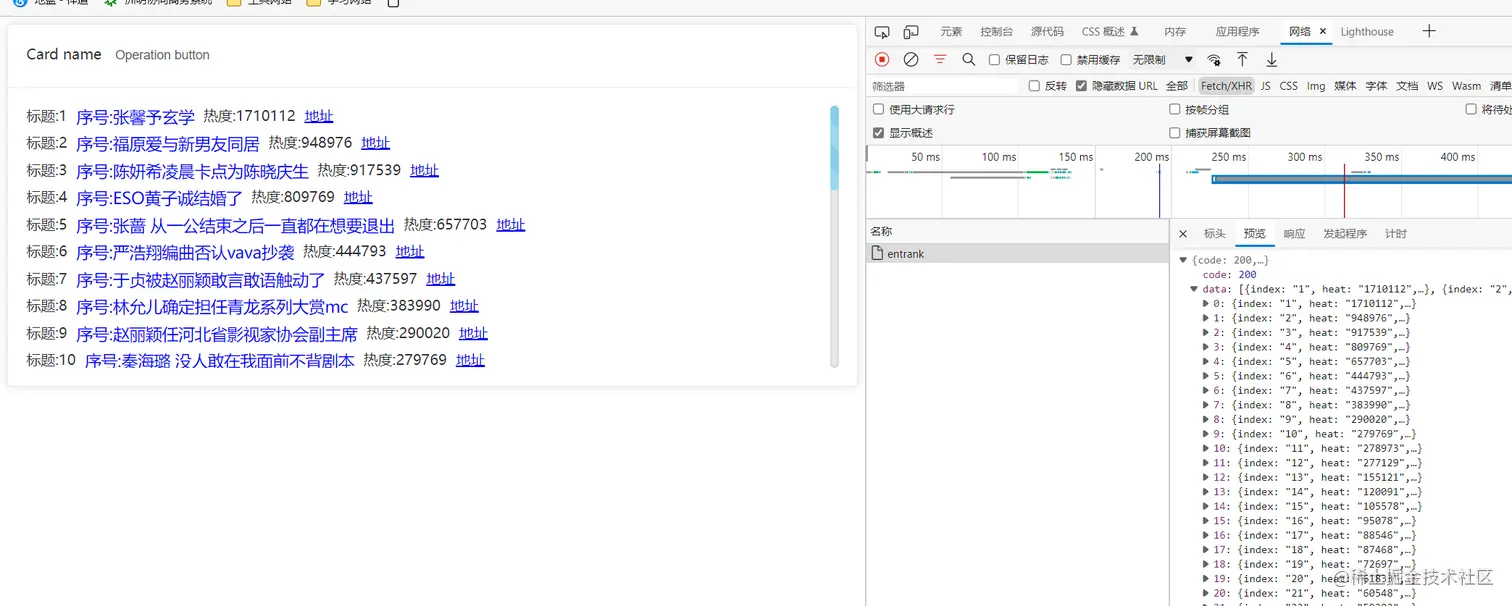Expand data item 12 with heat 155121
Image resolution: width=1512 pixels, height=606 pixels.
(x=1206, y=477)
